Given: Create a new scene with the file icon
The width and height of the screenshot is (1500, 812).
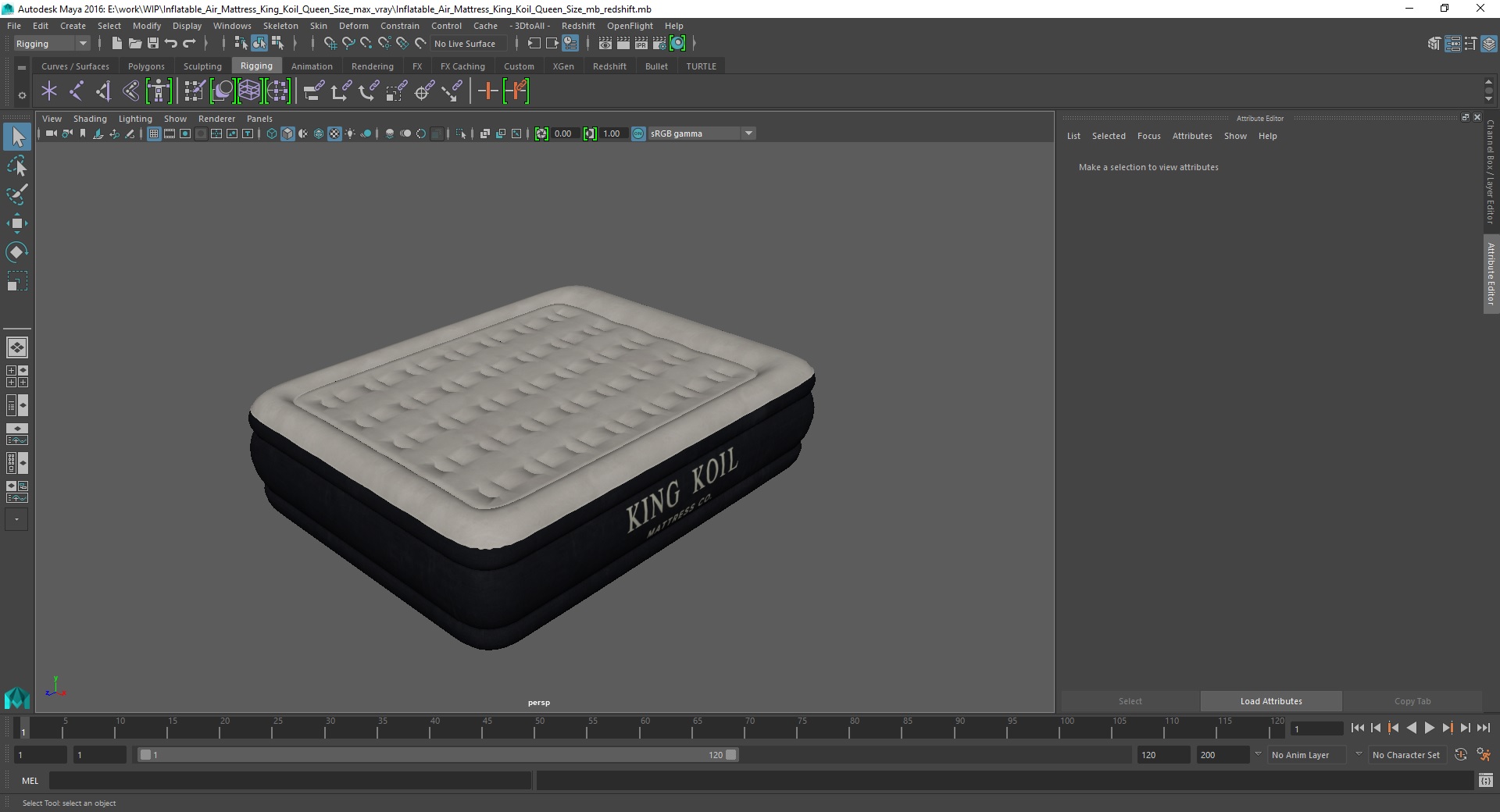Looking at the screenshot, I should [116, 44].
